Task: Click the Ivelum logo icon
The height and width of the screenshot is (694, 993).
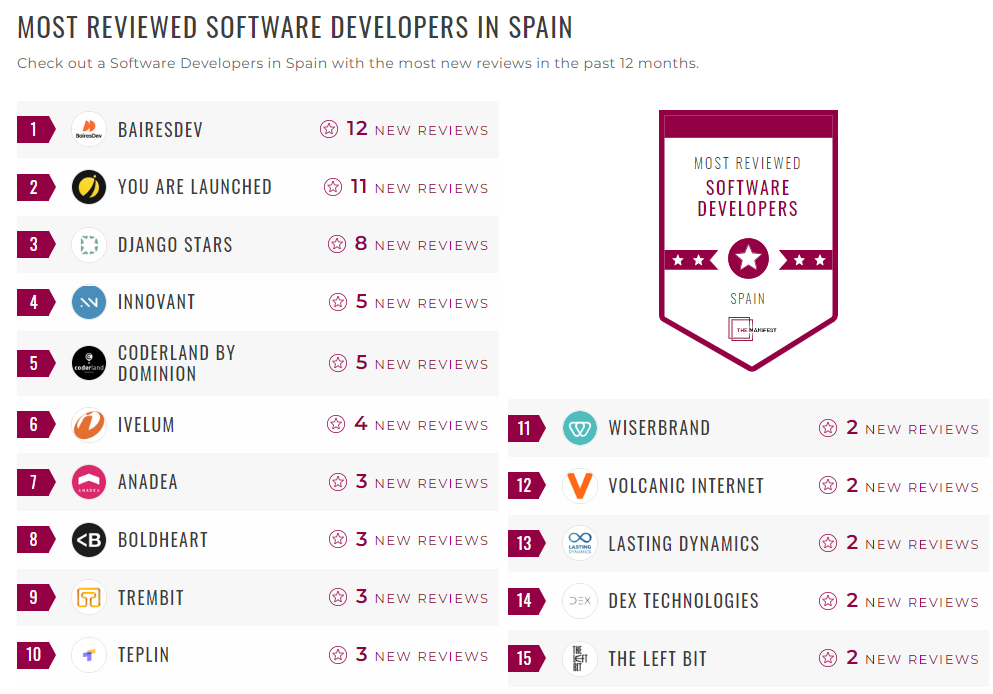Action: 89,424
